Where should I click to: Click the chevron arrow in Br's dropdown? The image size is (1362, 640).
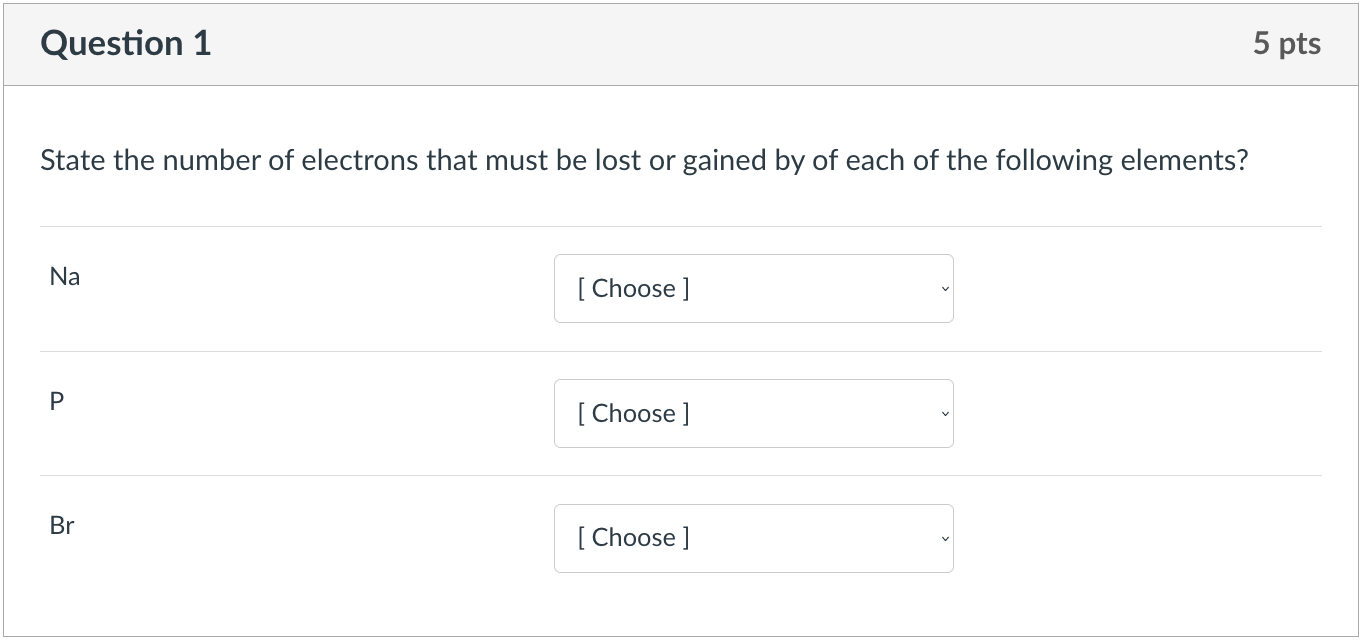pos(942,539)
